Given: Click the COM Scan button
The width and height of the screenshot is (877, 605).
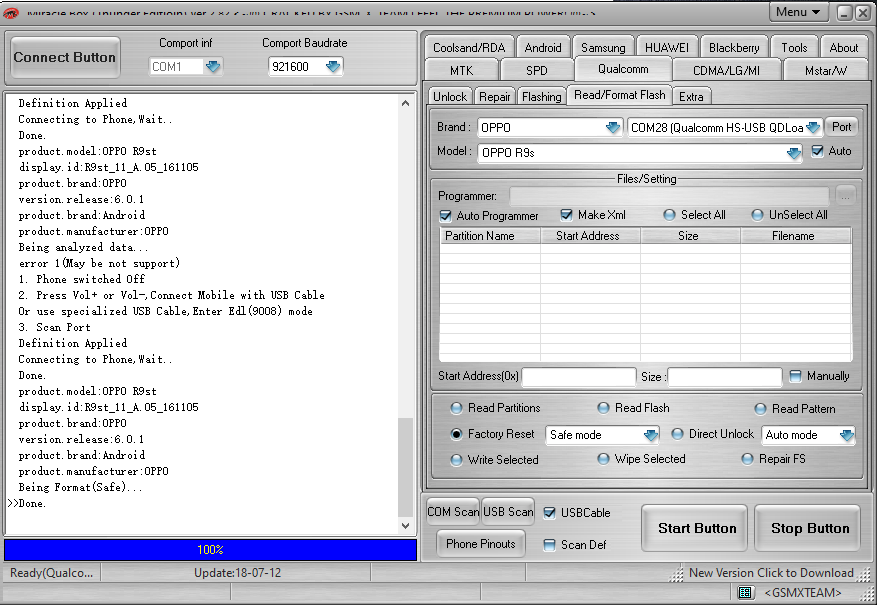Looking at the screenshot, I should [x=453, y=512].
